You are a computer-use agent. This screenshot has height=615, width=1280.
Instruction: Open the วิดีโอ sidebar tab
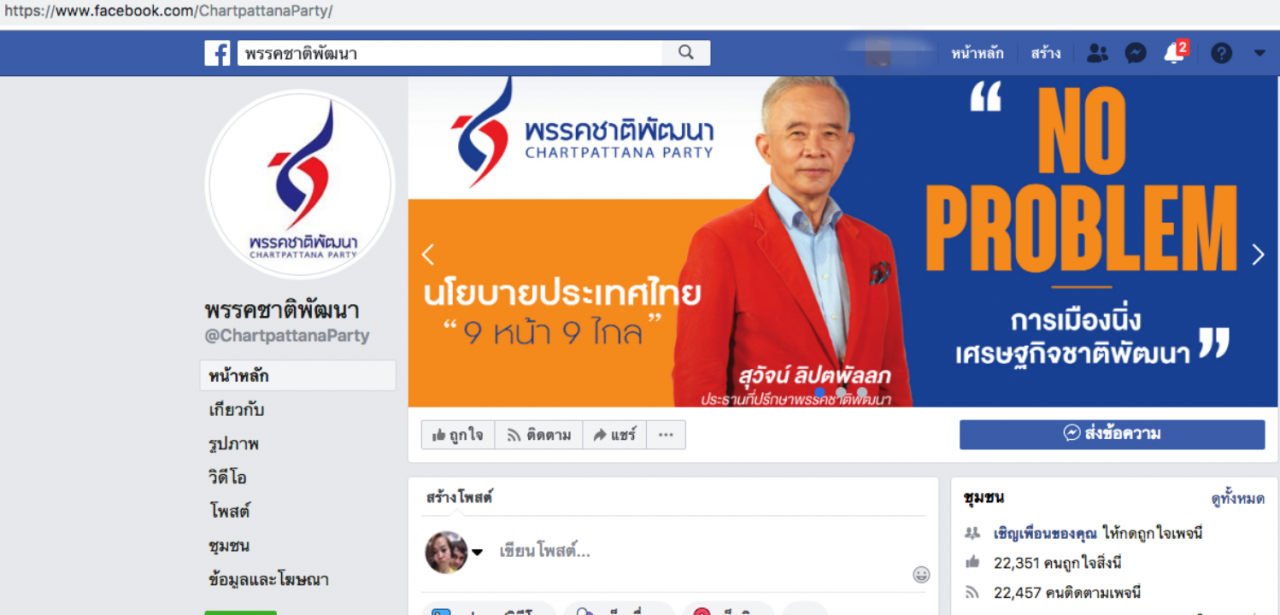228,478
